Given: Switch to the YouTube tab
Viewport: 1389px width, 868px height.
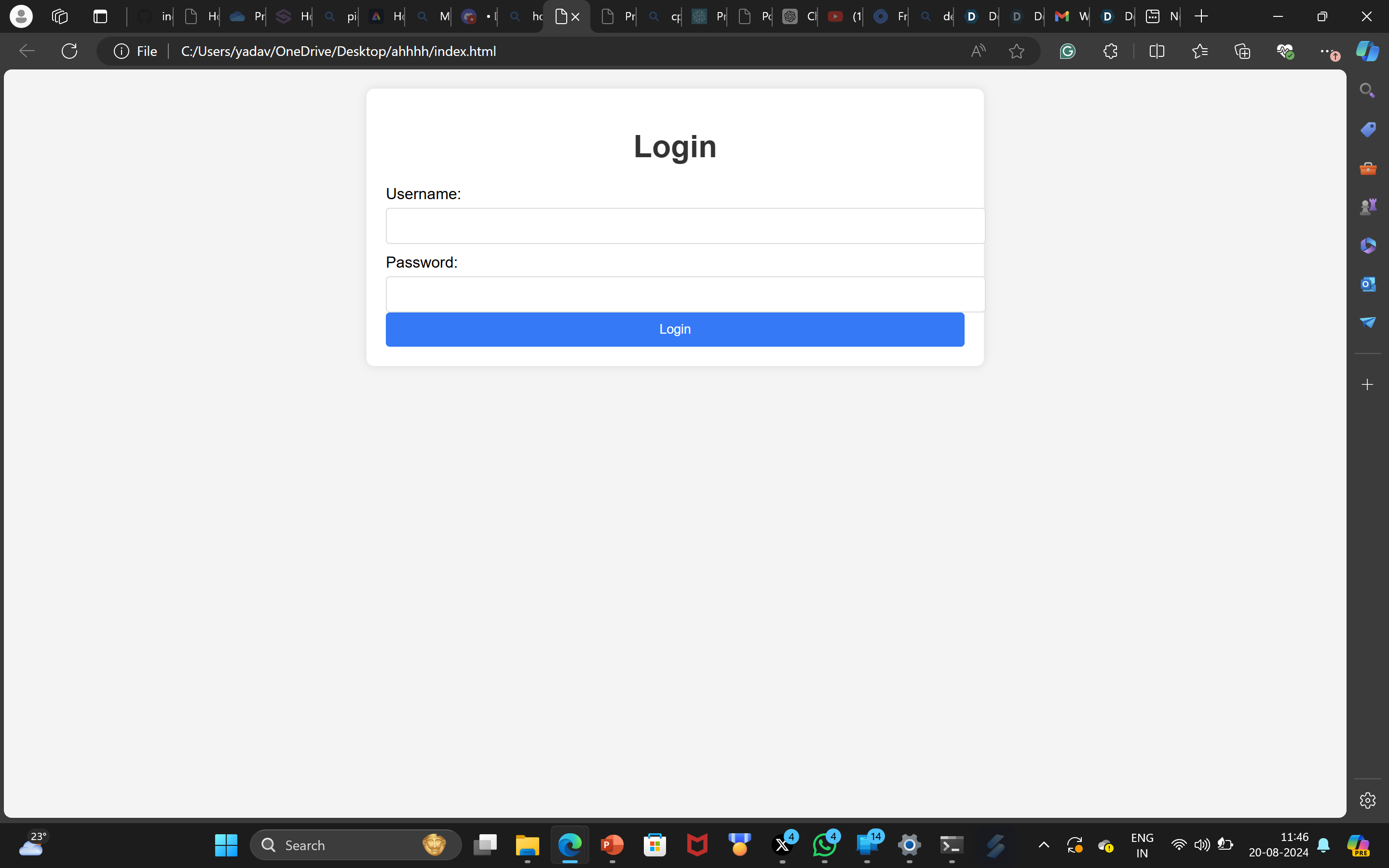Looking at the screenshot, I should point(843,17).
